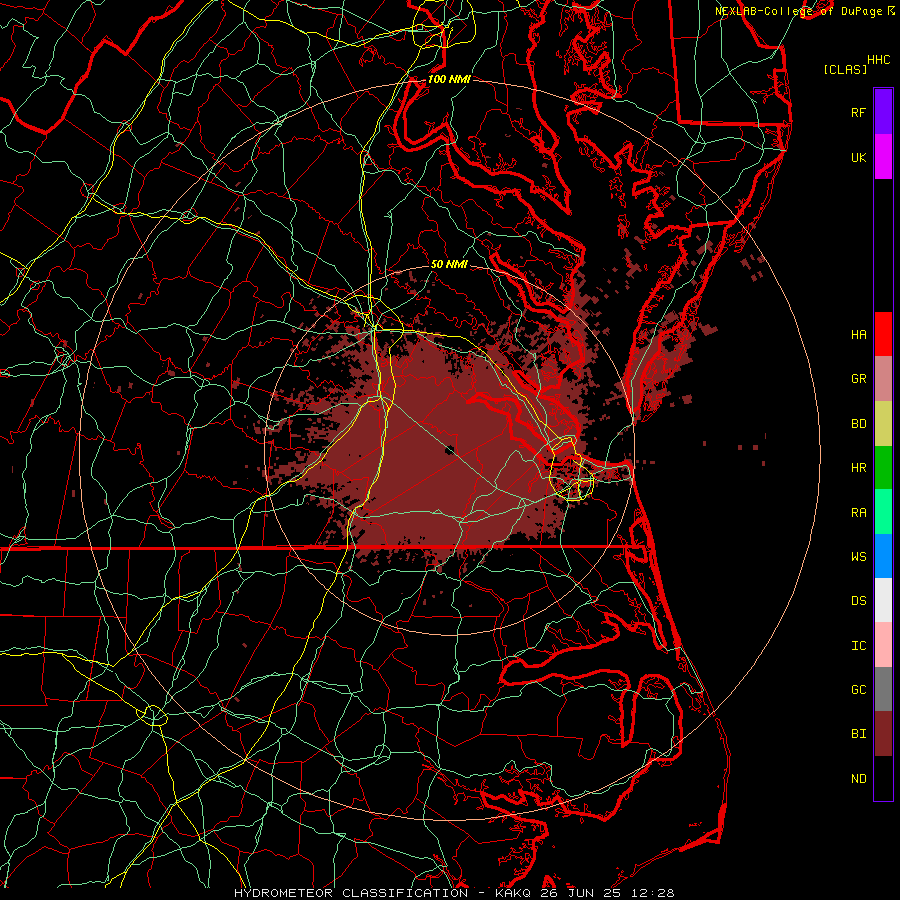This screenshot has width=900, height=900.
Task: Click the RF purple legend swatch
Action: (883, 112)
